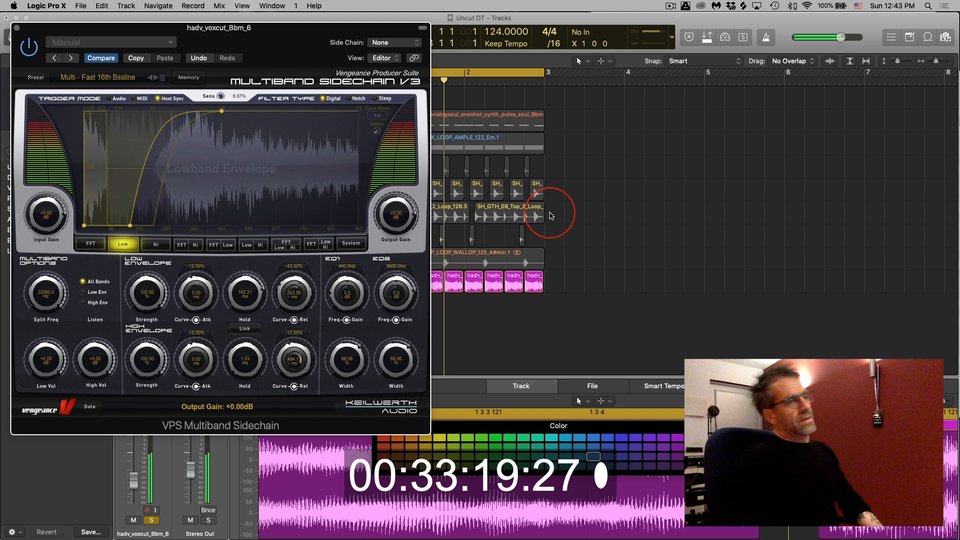This screenshot has height=540, width=960.
Task: Switch to the Smart Tempo tab
Action: pos(664,386)
